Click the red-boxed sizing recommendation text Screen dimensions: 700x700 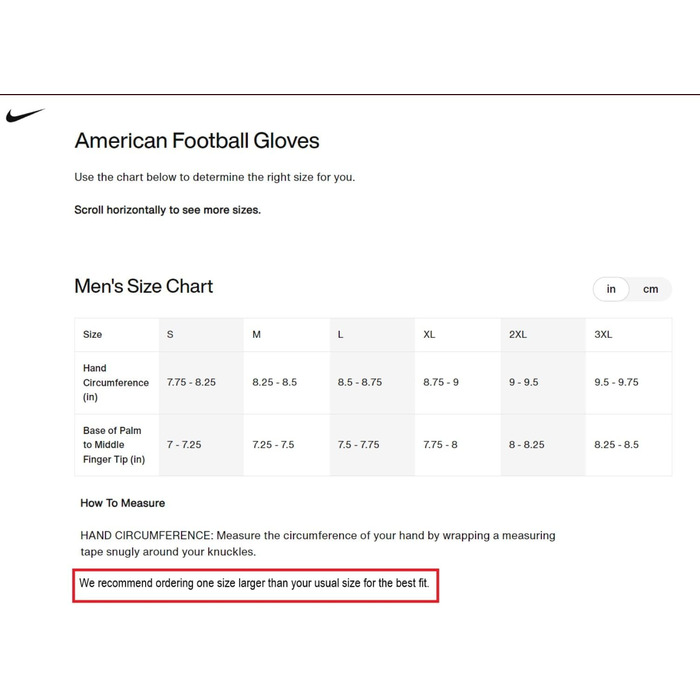[254, 583]
